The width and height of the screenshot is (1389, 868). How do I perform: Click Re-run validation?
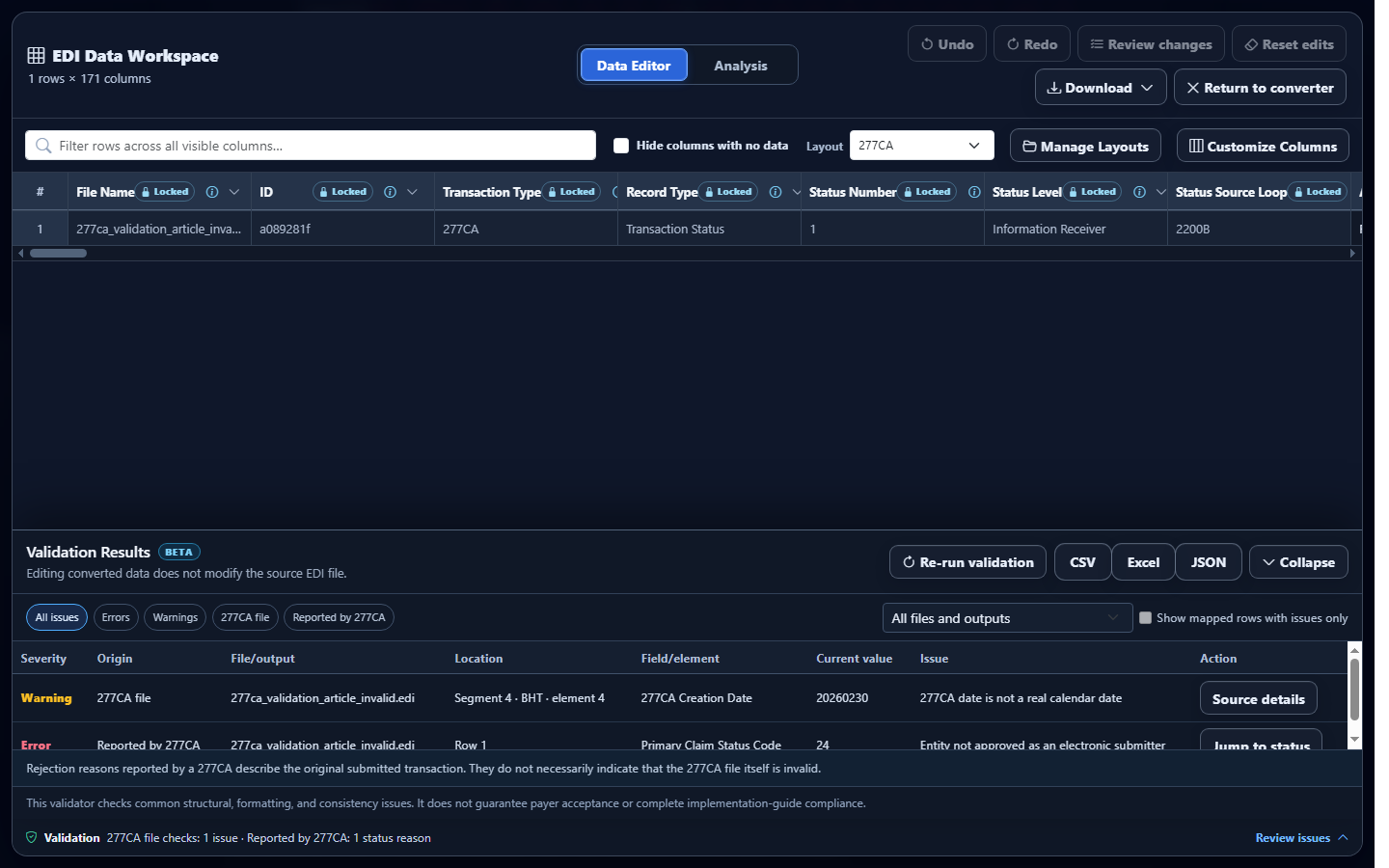point(967,562)
